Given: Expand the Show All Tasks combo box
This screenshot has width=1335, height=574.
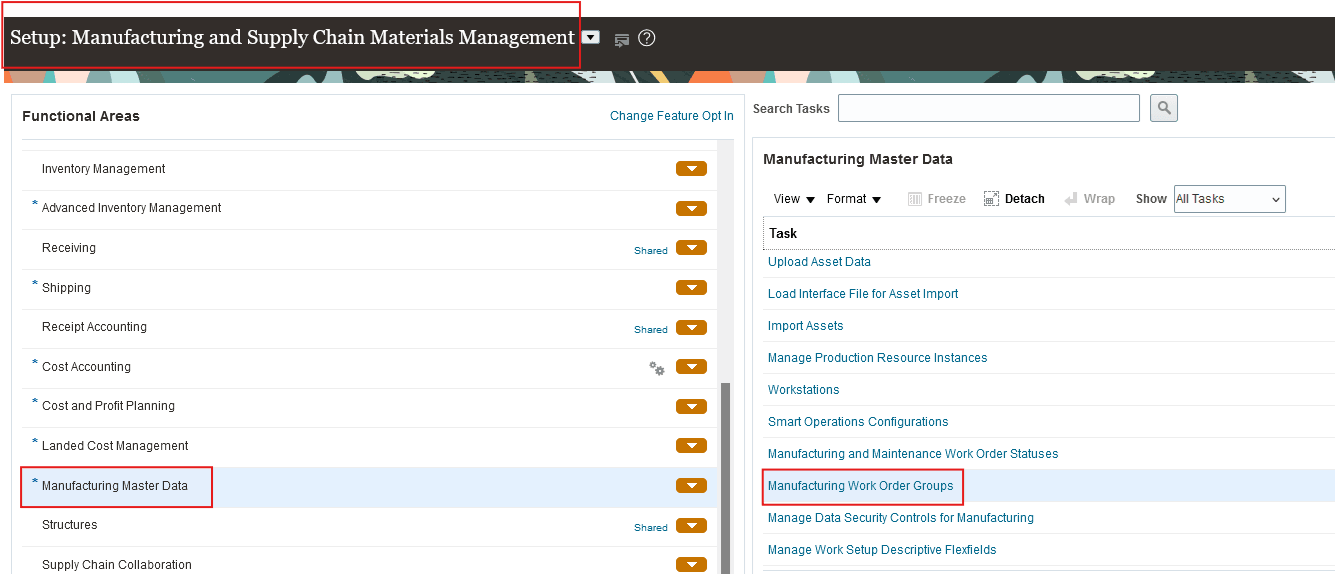Looking at the screenshot, I should (x=1229, y=199).
